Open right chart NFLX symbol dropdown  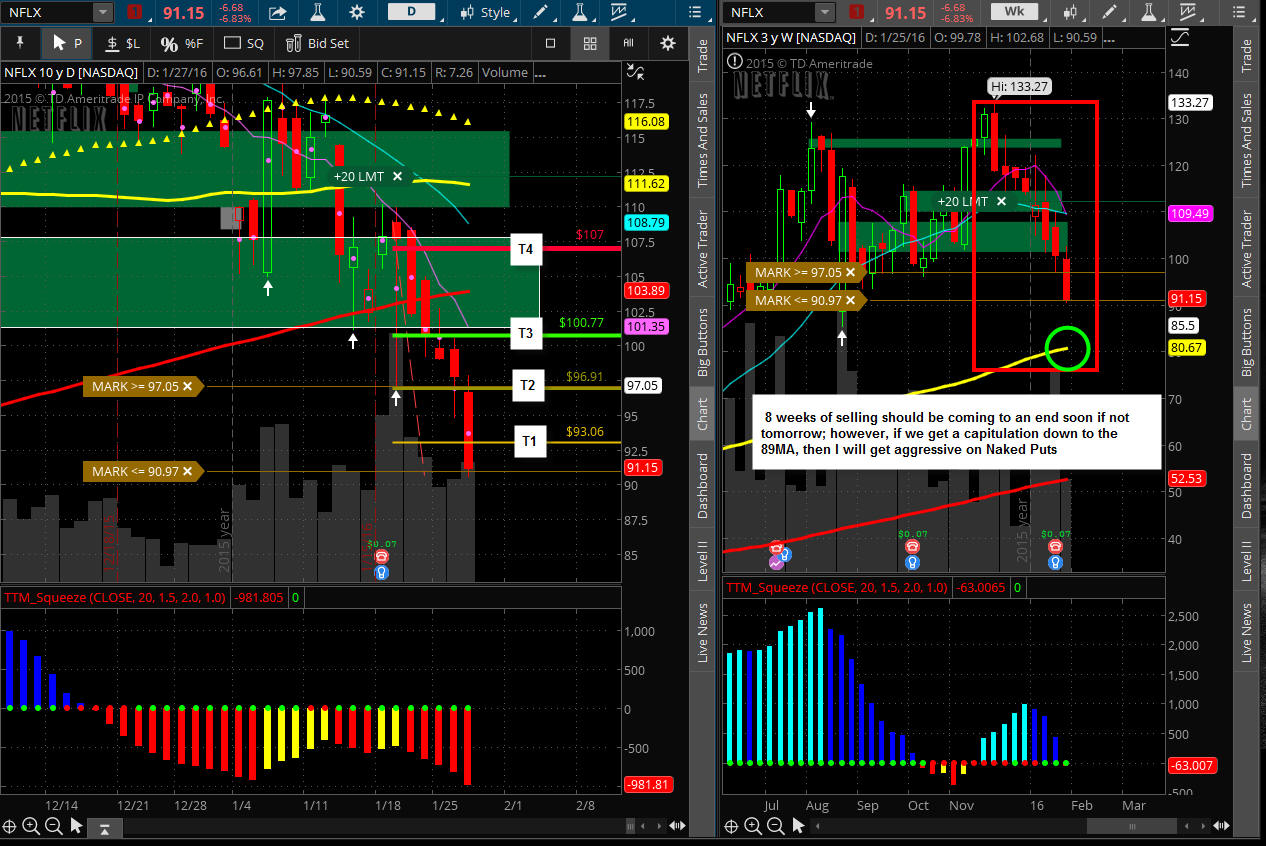tap(824, 13)
